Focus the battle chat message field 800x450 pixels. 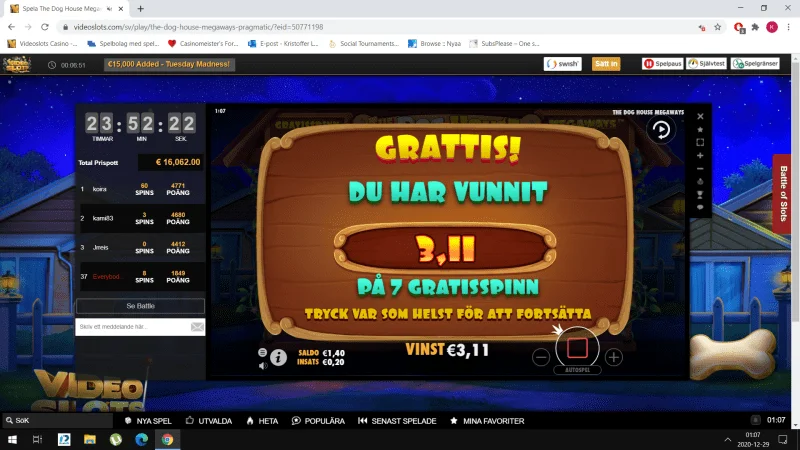[133, 327]
